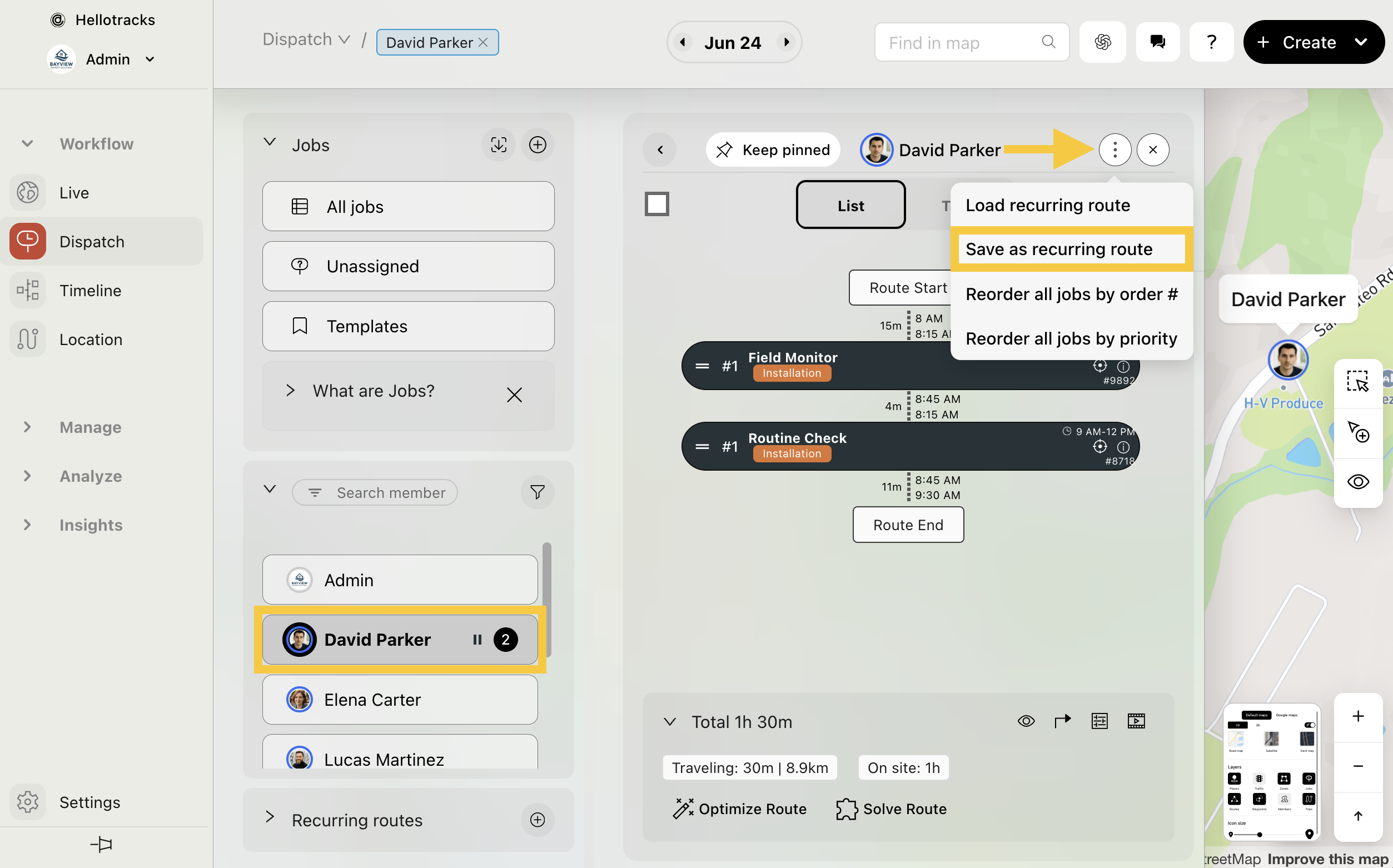Collapse the Total 1h 30m summary

[x=669, y=722]
